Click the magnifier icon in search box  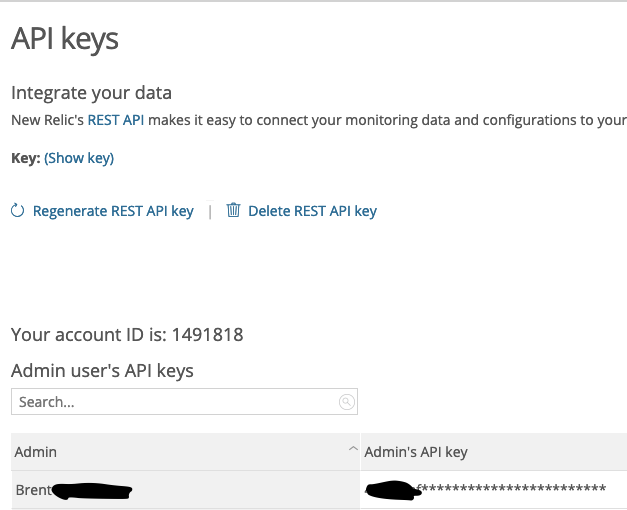(346, 402)
